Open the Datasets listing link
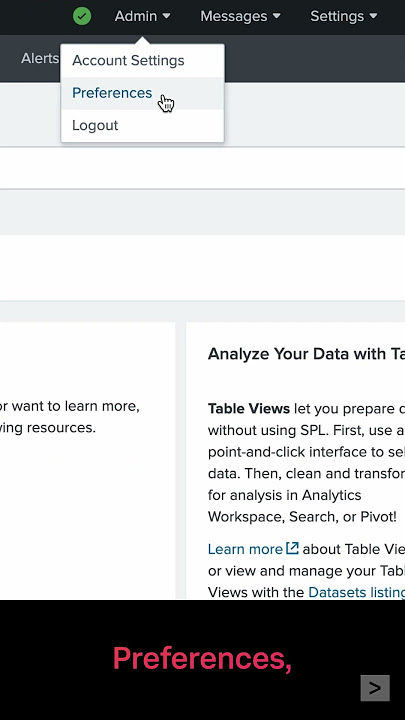 pyautogui.click(x=356, y=592)
